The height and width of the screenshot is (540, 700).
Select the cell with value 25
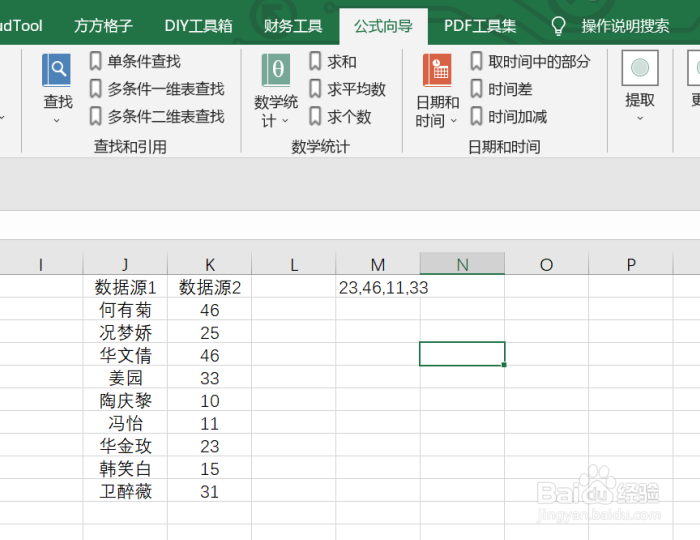click(x=210, y=332)
